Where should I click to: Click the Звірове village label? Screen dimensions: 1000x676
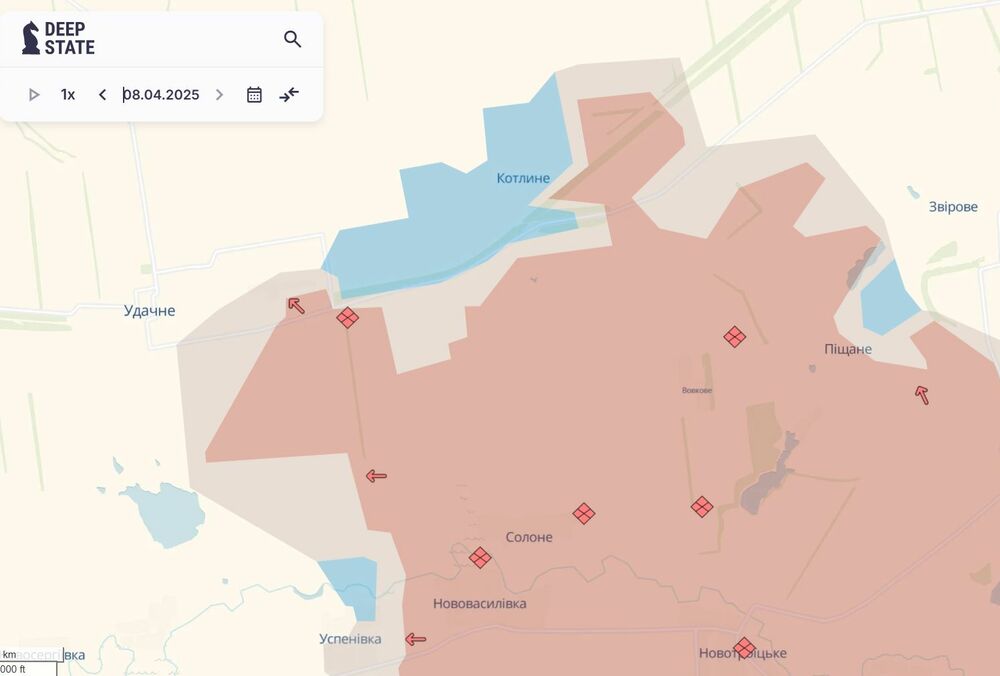(x=953, y=207)
